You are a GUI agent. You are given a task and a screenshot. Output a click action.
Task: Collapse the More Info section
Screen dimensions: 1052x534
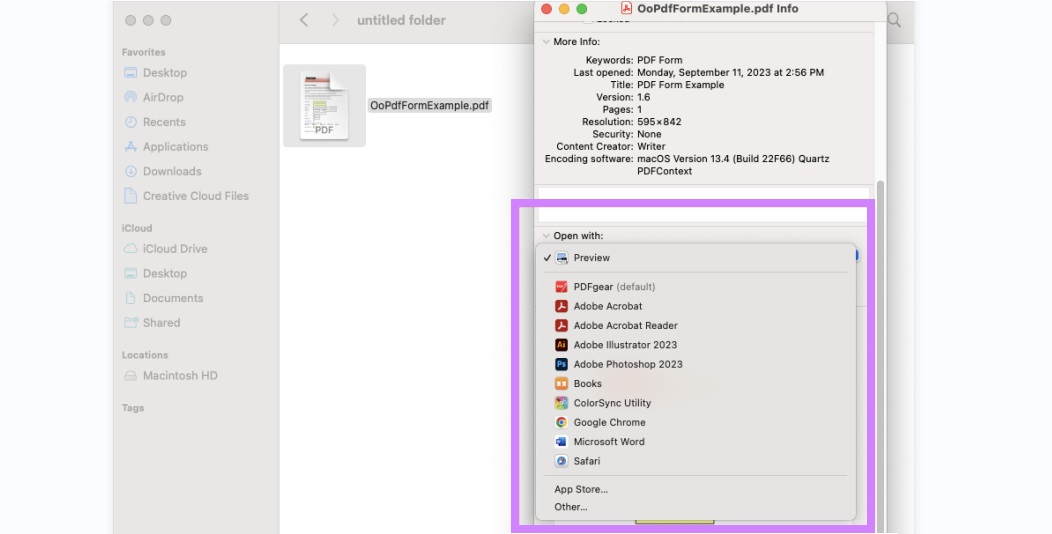pos(546,42)
